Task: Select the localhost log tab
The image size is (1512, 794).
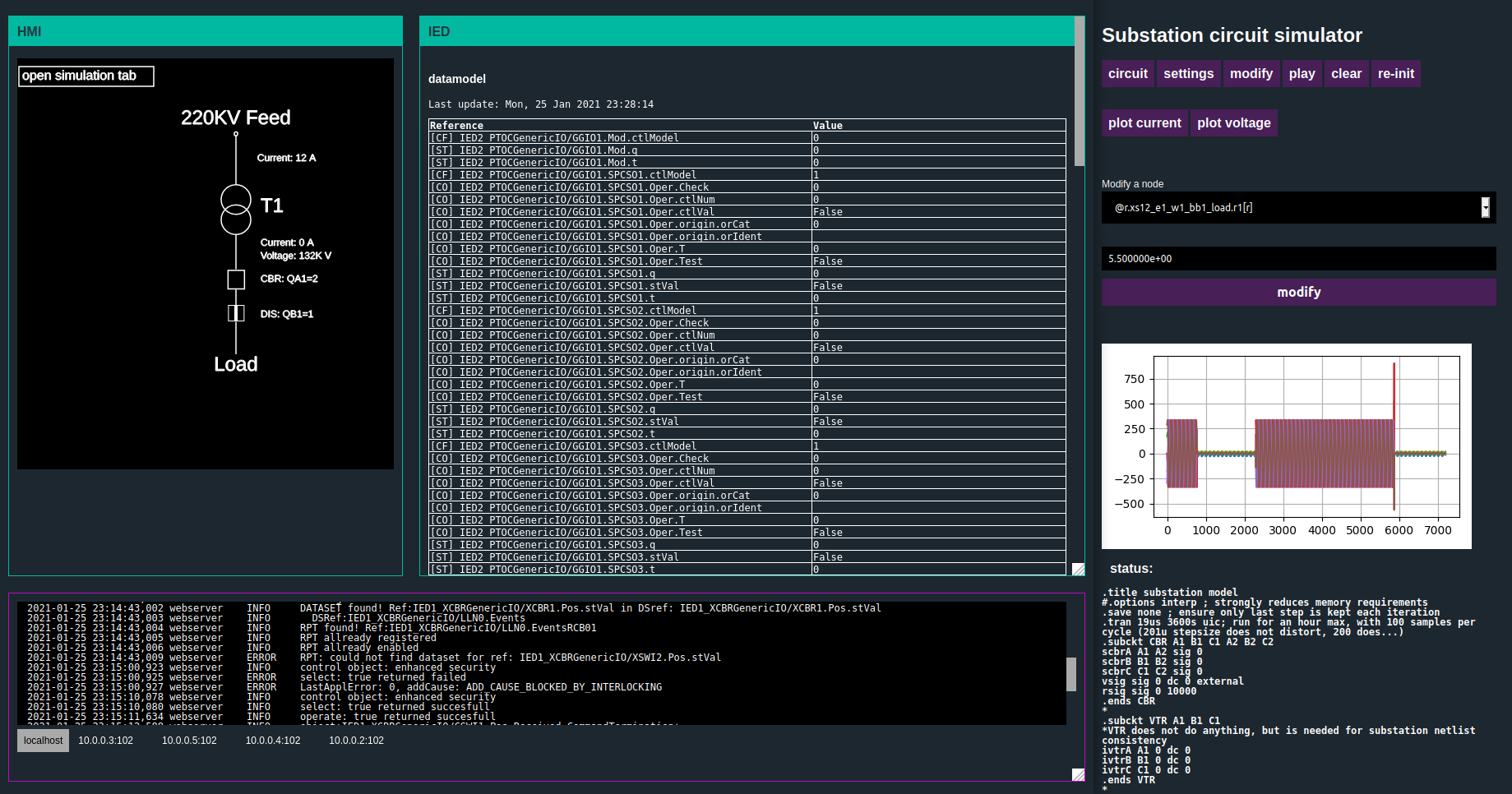Action: point(43,741)
